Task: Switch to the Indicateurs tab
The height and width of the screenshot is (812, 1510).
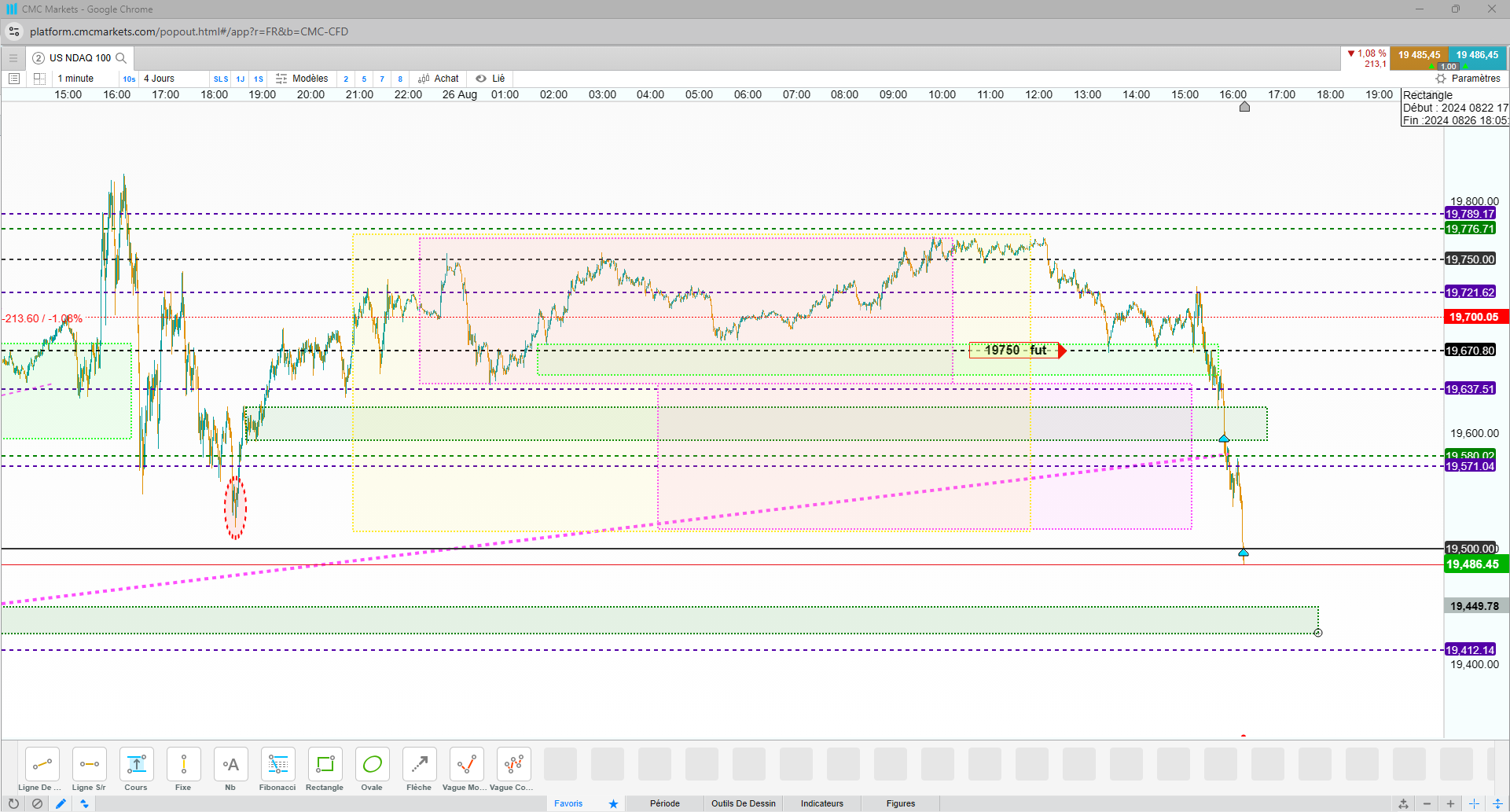Action: [x=821, y=803]
